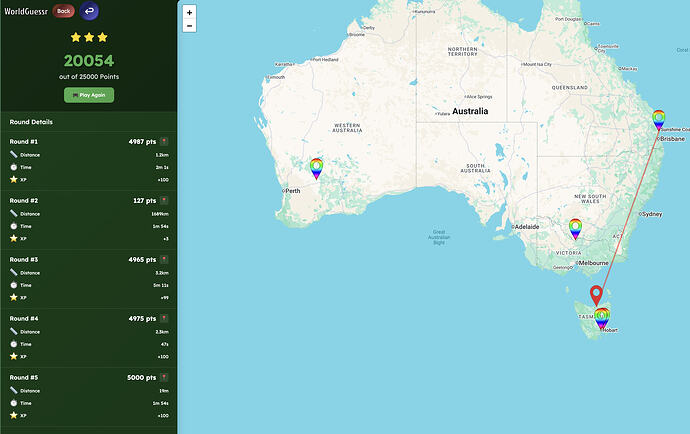Click the Victoria map label
This screenshot has height=434, width=690.
point(569,253)
